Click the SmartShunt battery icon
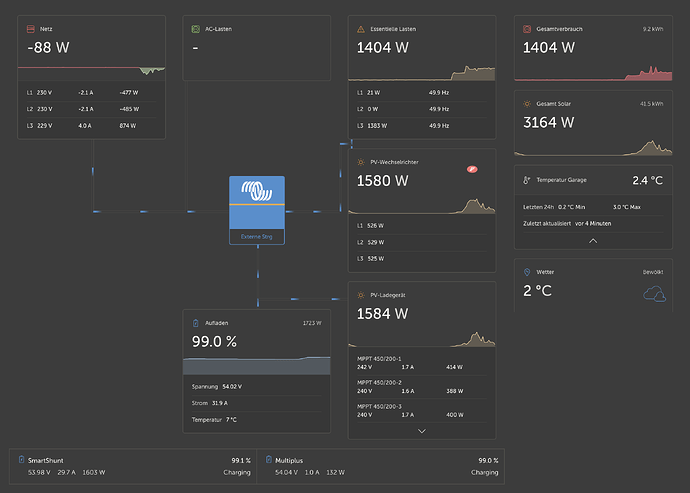 pos(22,460)
